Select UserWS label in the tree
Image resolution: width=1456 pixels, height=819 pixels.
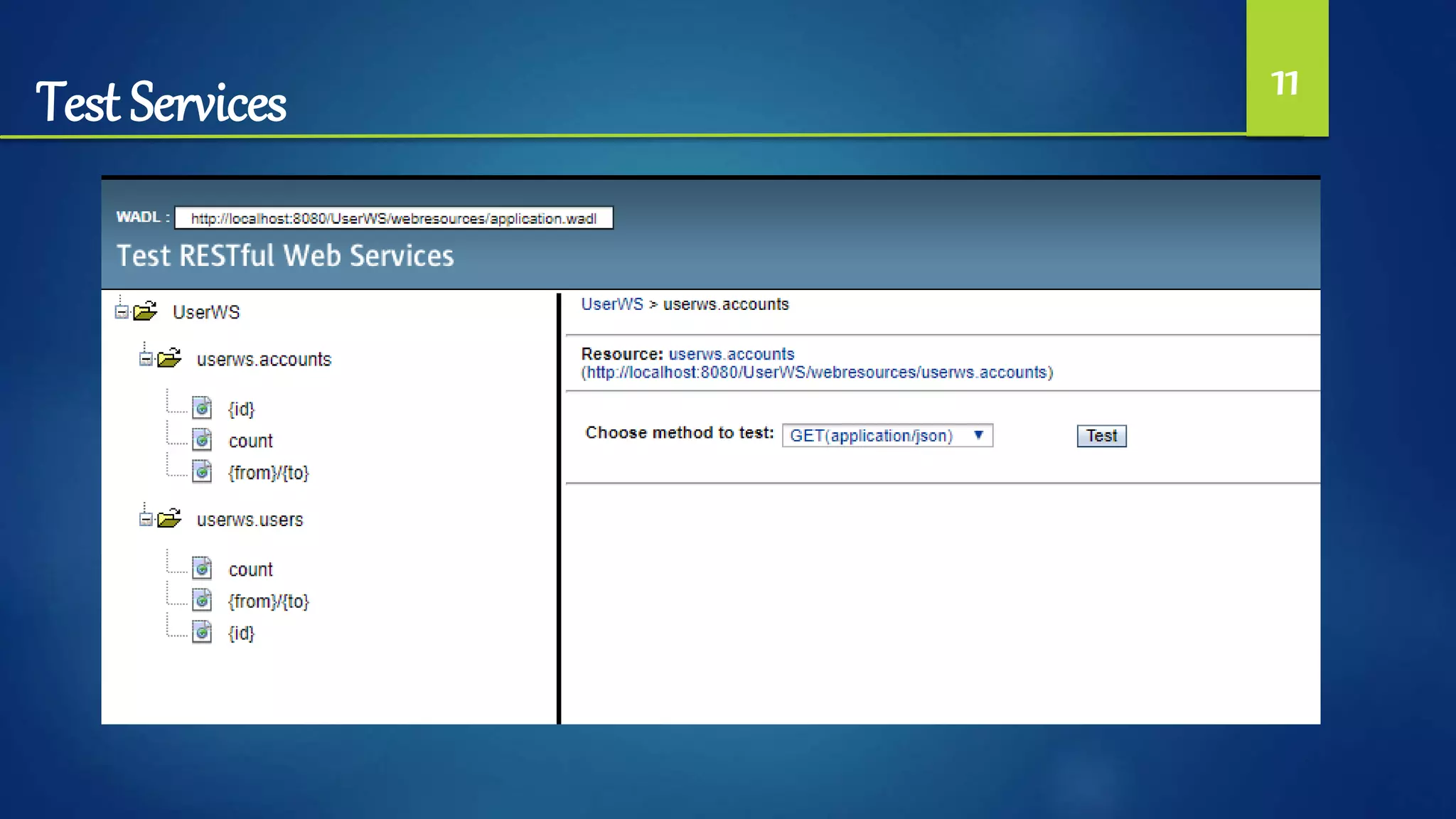(x=206, y=312)
